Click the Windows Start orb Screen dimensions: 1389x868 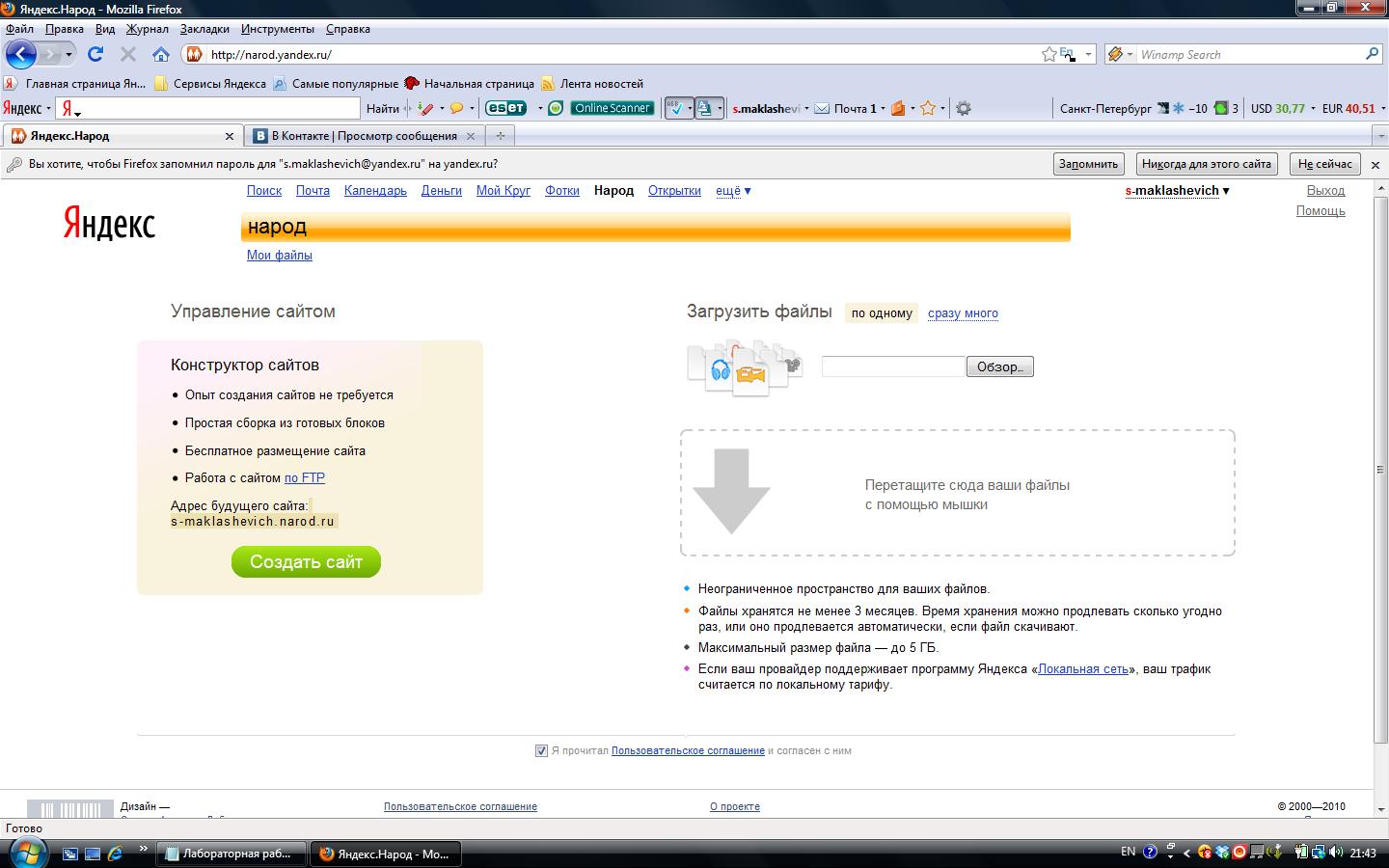[x=26, y=853]
